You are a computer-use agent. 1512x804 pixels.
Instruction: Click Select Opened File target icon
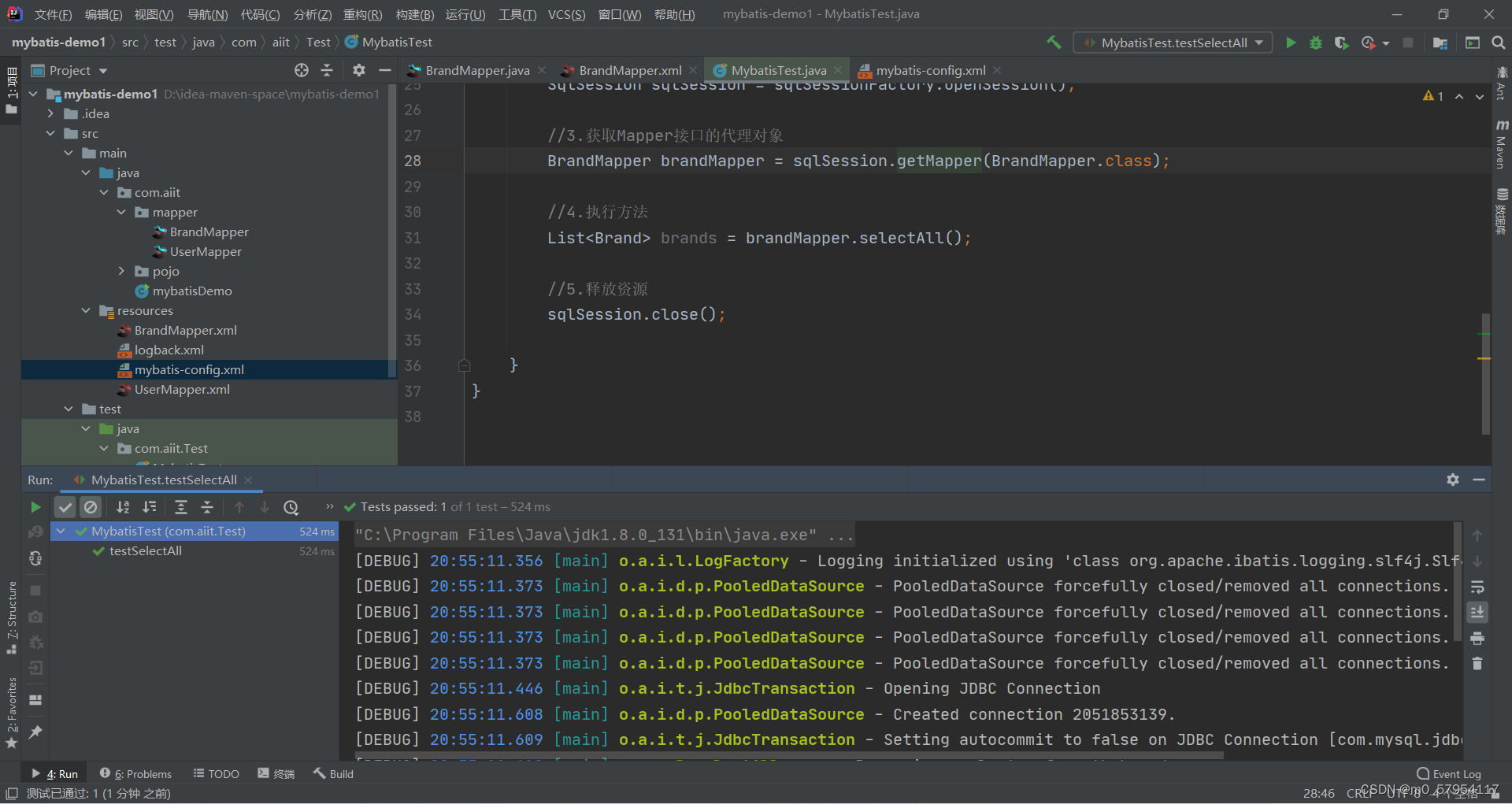coord(302,70)
